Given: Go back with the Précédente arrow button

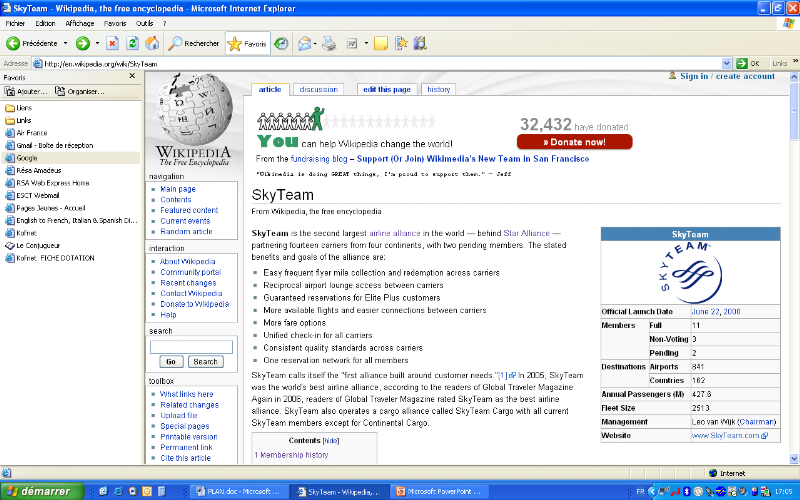Looking at the screenshot, I should point(32,43).
